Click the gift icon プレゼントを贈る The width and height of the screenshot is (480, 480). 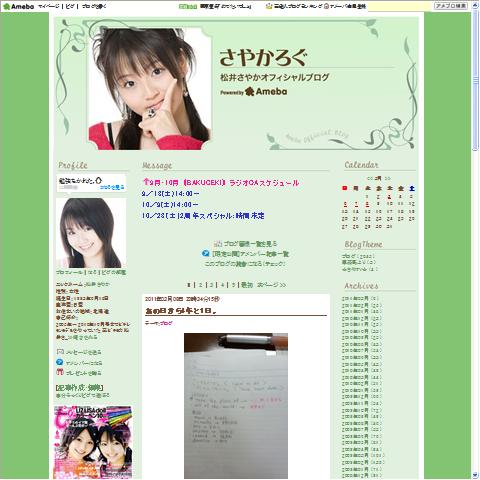click(60, 372)
